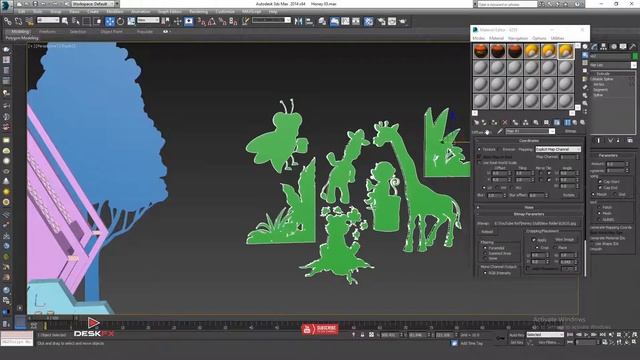Open Render Setup from main toolbar
This screenshot has width=640, height=360.
click(x=381, y=21)
